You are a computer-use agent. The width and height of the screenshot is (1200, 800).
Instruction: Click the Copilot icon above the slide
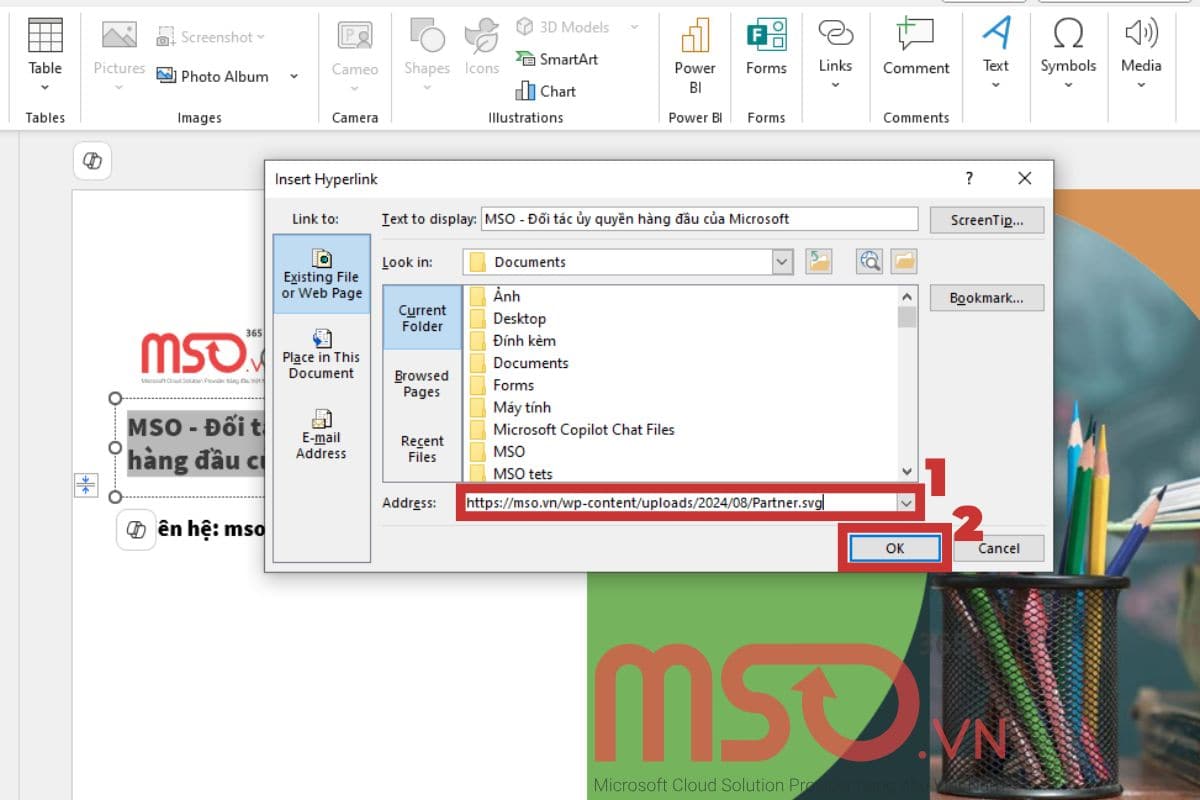(x=92, y=161)
